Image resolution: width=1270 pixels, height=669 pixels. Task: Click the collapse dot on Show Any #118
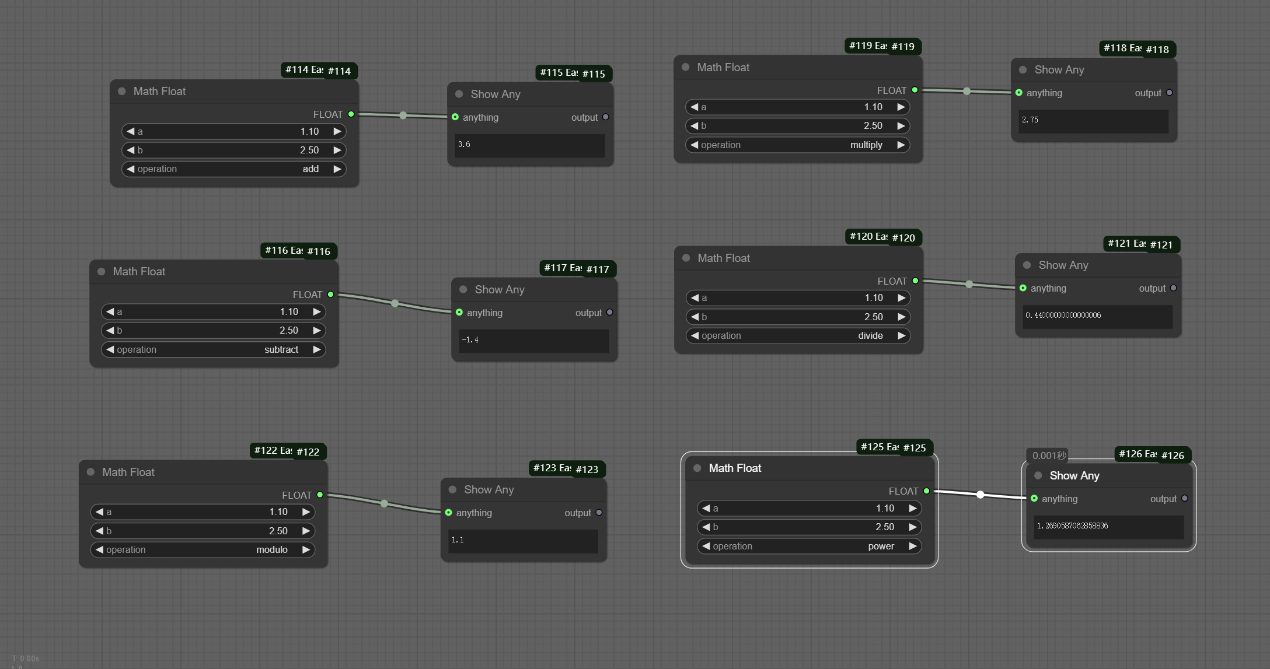1023,70
